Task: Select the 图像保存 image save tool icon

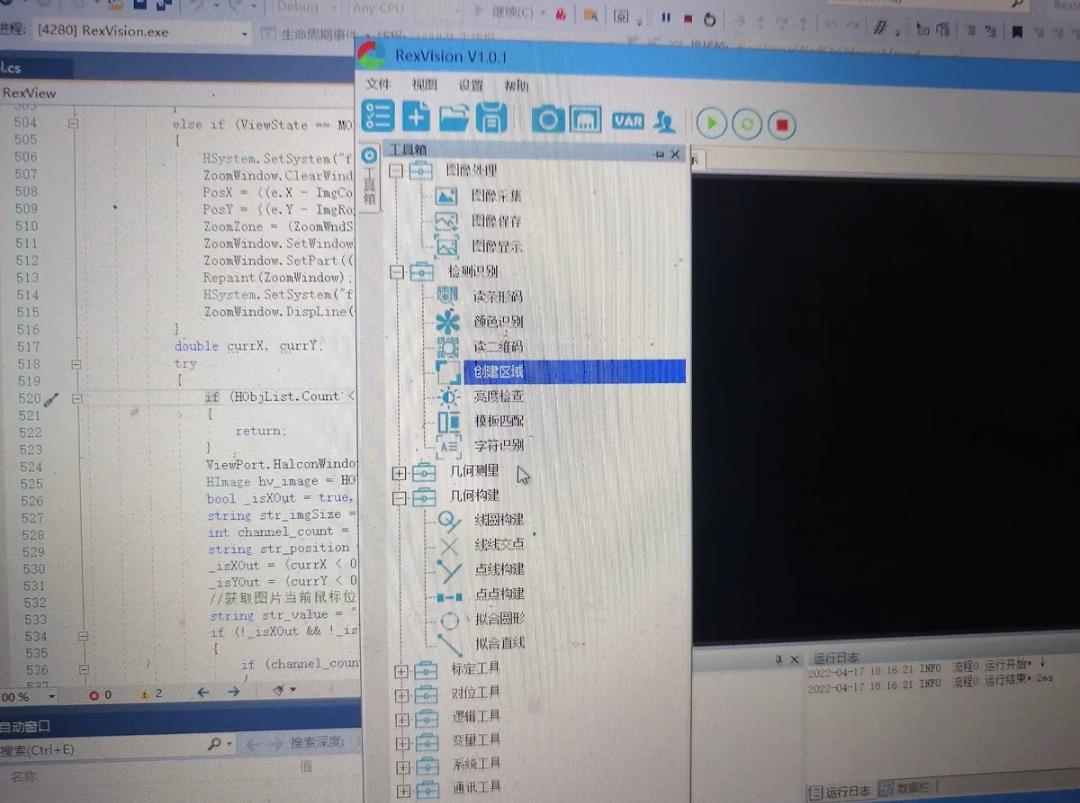Action: pyautogui.click(x=446, y=221)
